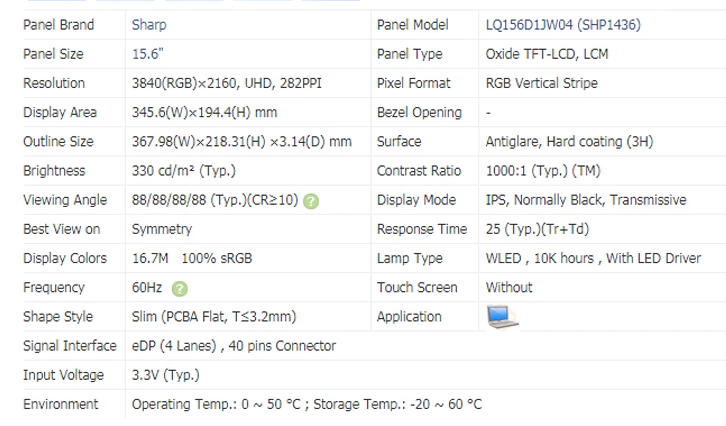Click pixel format RGB Vertical Stripe
The image size is (726, 426).
tap(542, 83)
